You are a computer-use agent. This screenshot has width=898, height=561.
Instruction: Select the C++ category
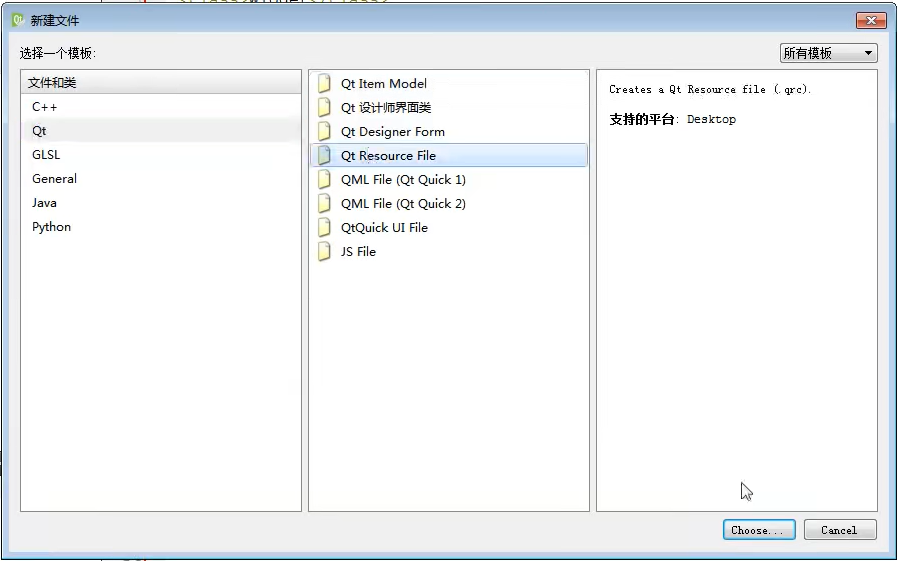coord(160,107)
